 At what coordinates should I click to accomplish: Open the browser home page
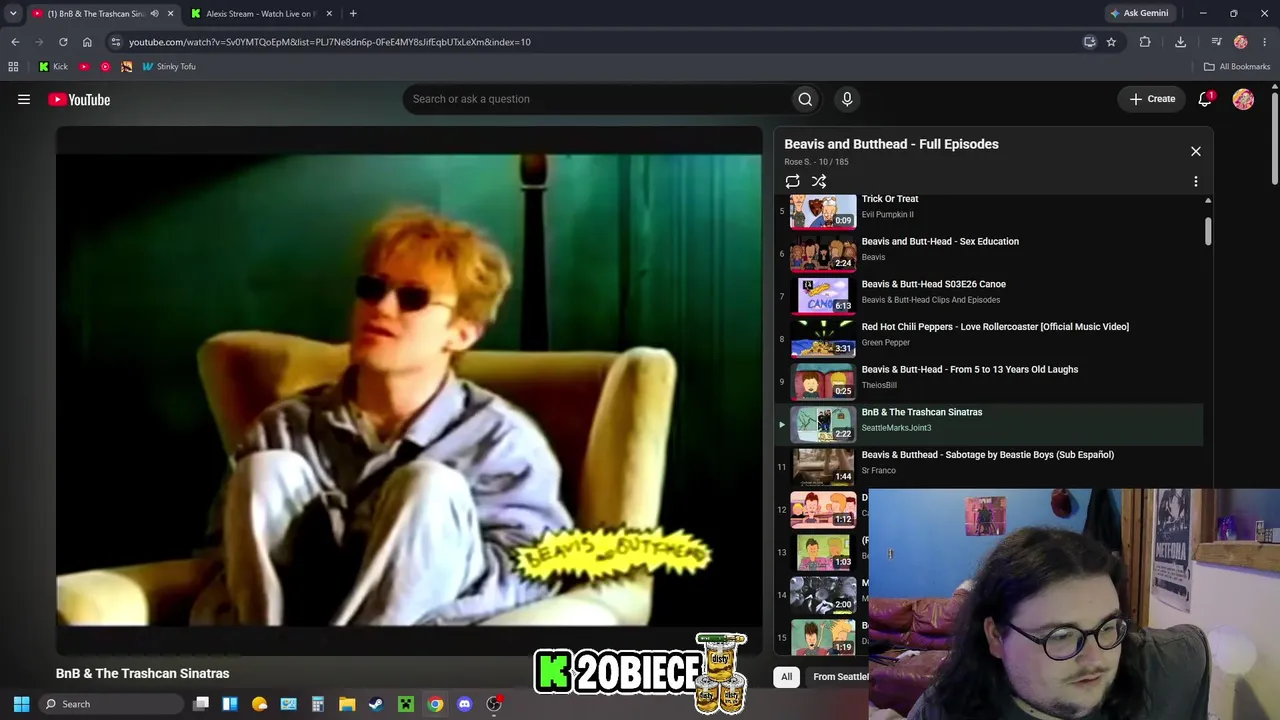pos(87,42)
